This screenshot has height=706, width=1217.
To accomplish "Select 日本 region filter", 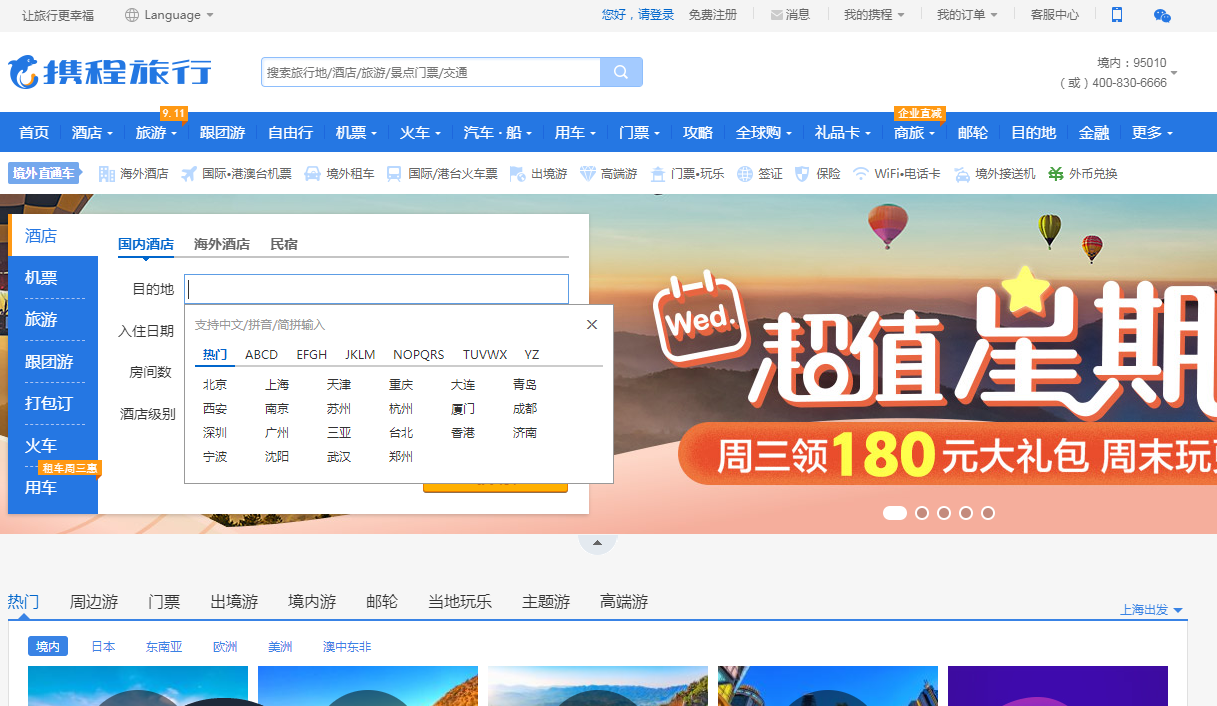I will [103, 647].
